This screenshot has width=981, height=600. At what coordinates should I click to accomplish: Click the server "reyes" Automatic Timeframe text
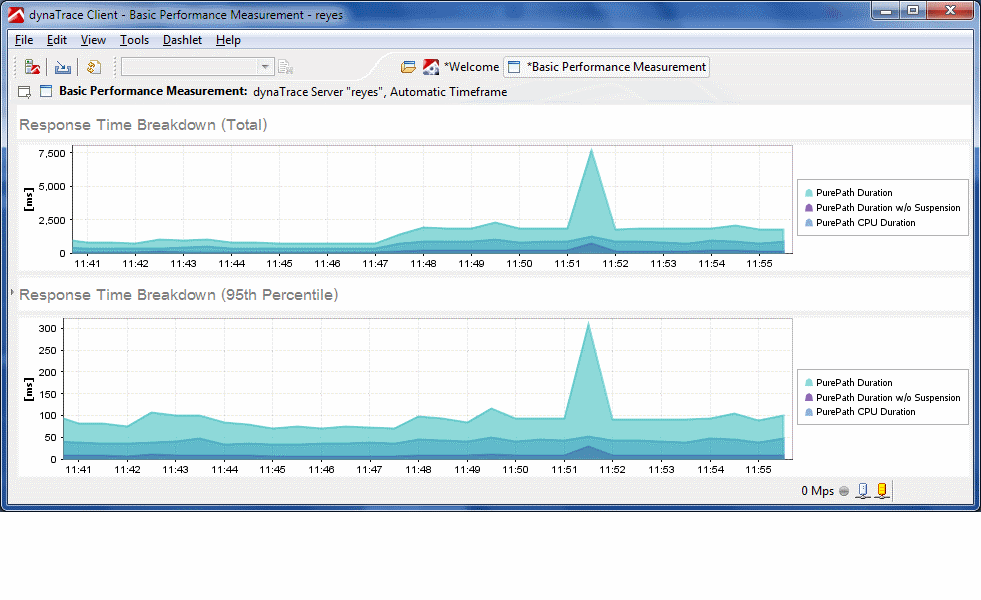380,92
